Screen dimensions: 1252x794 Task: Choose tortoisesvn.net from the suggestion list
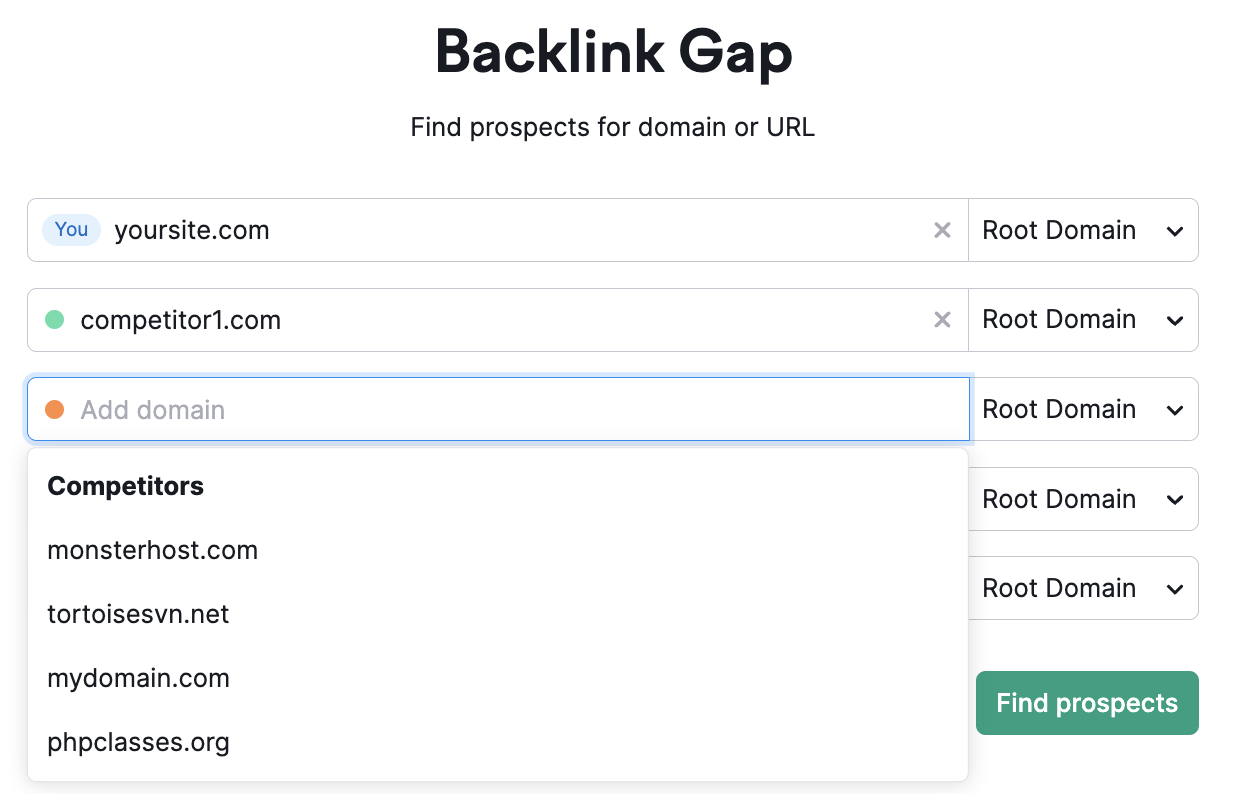138,614
